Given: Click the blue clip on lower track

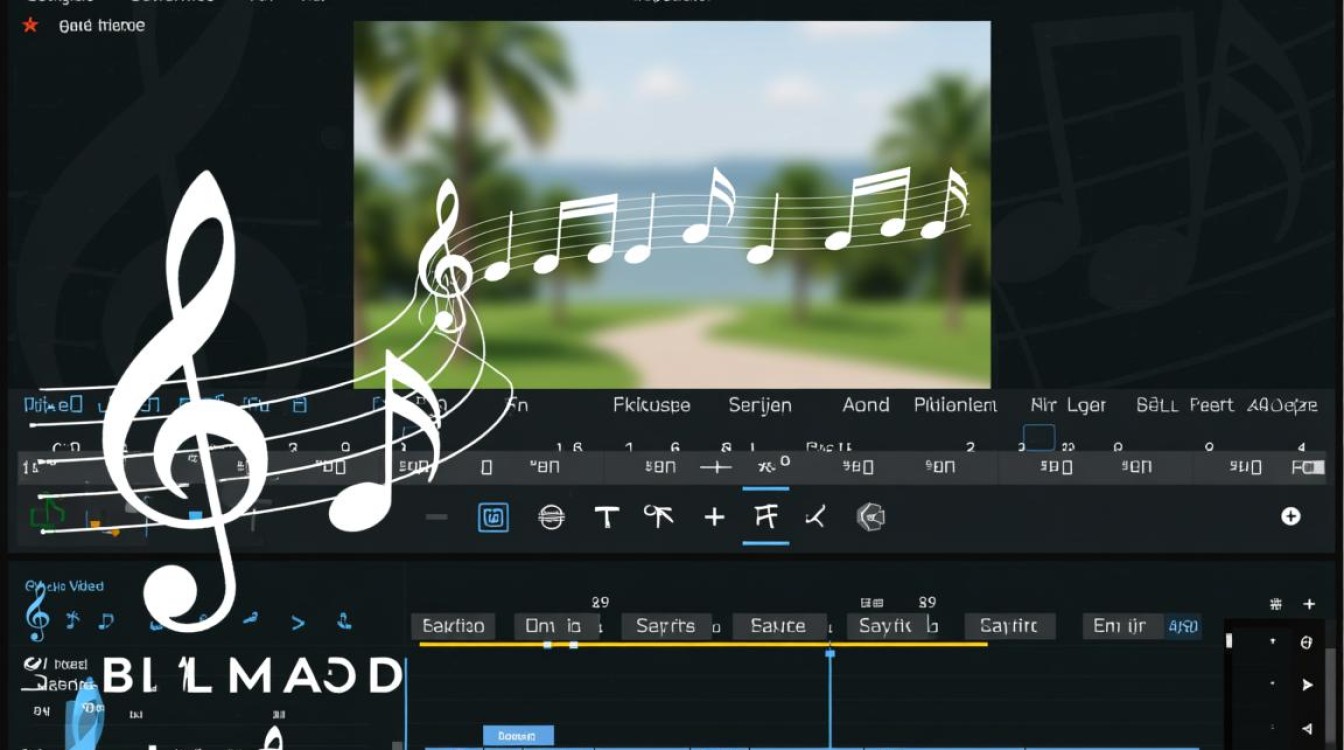Looking at the screenshot, I should [x=518, y=735].
